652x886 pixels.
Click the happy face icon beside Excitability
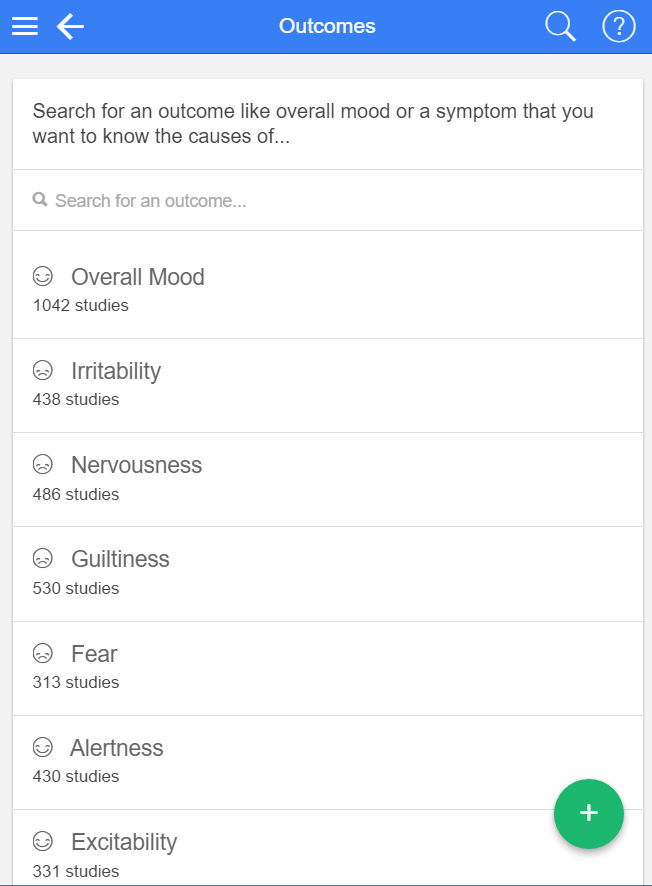pos(42,842)
